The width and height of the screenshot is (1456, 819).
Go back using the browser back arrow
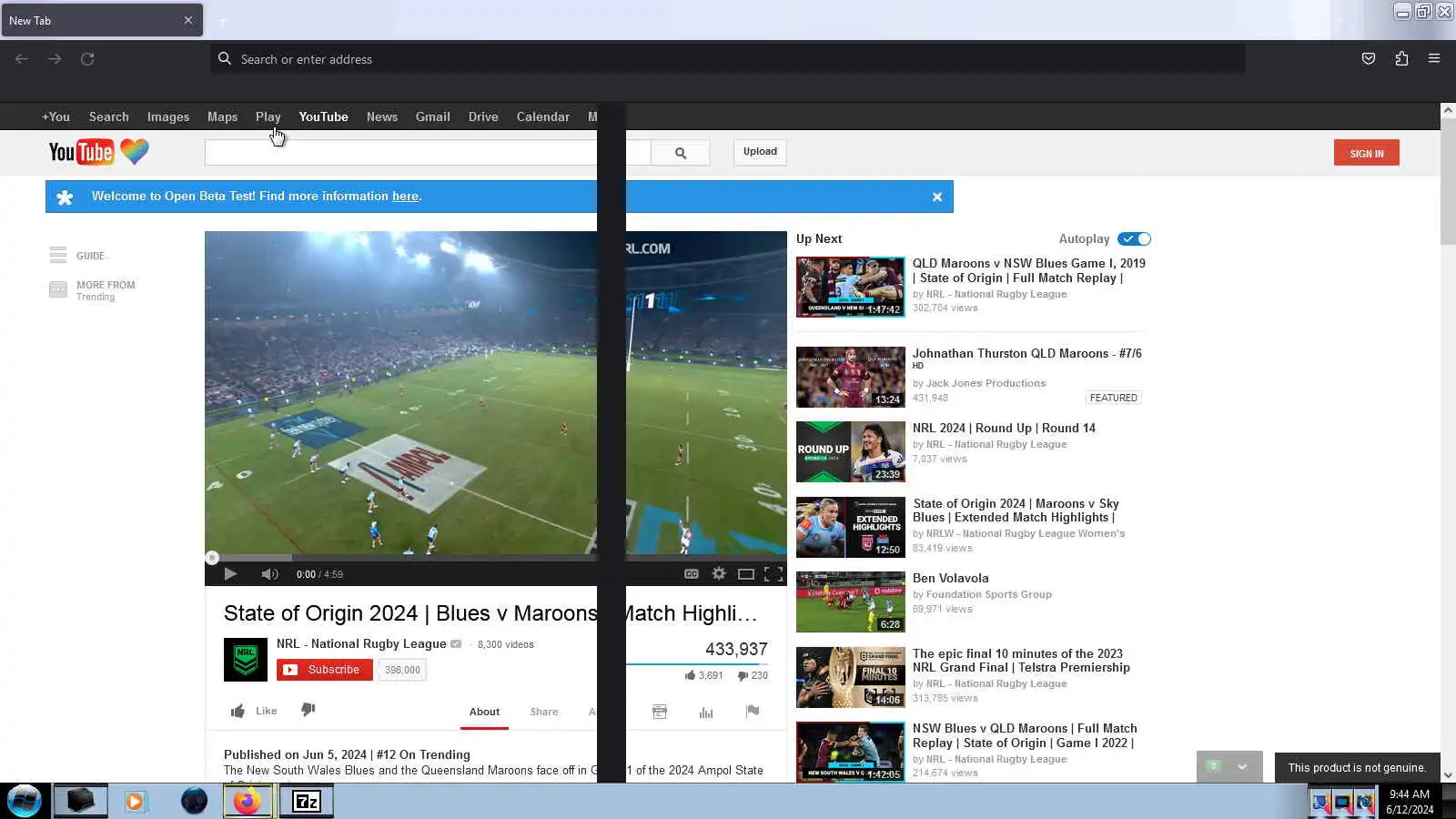22,59
